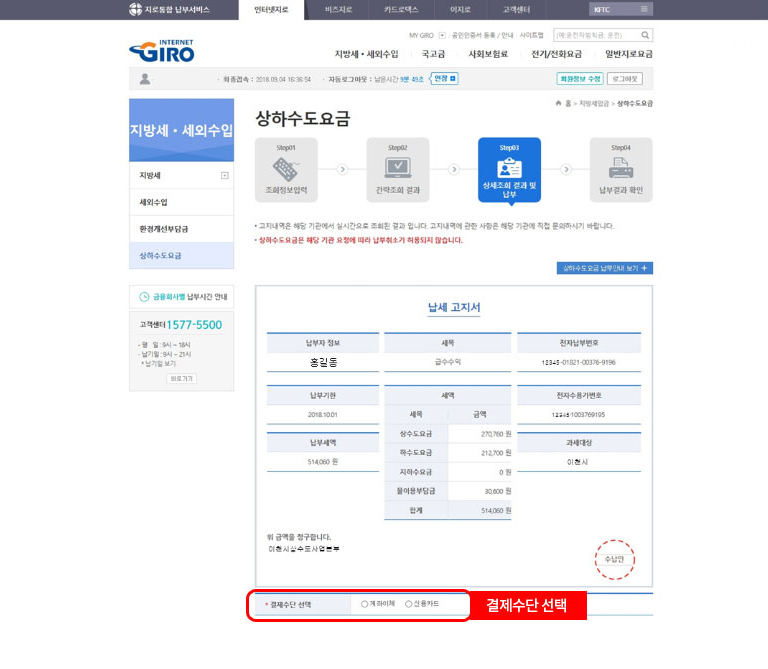Click the 과세대상 value 이천시
This screenshot has height=669, width=768.
577,462
